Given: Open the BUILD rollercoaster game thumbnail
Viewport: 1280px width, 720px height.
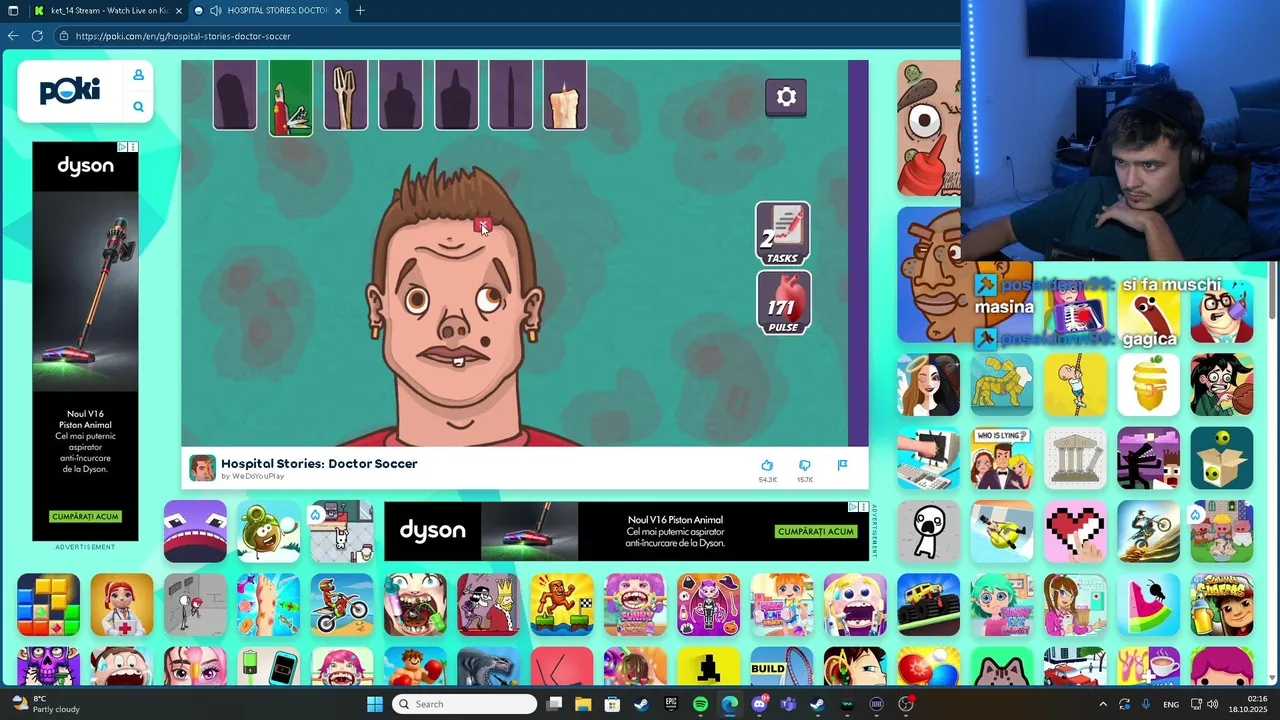Looking at the screenshot, I should [x=782, y=667].
